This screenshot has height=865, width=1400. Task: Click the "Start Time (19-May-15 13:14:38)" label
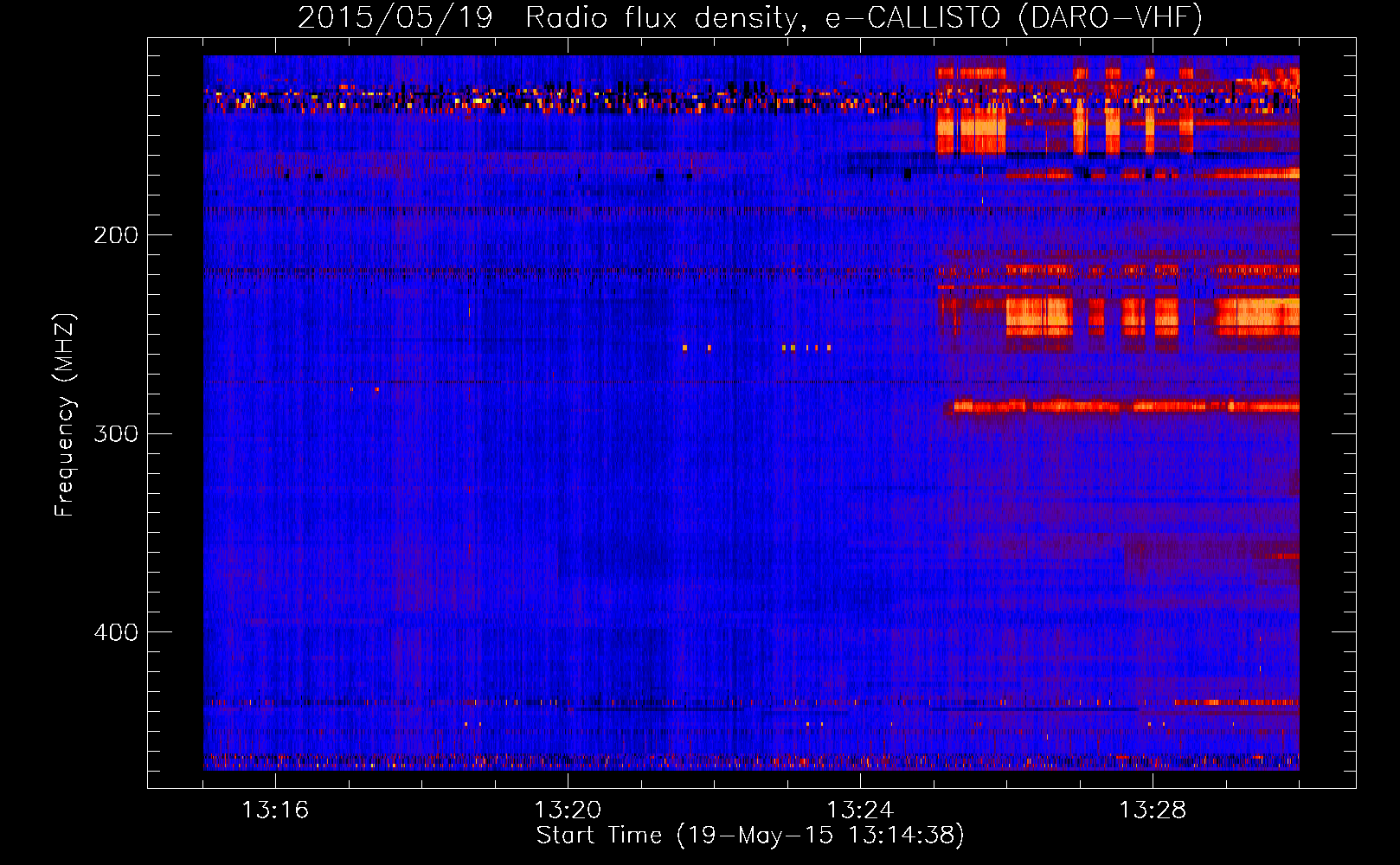(x=750, y=836)
